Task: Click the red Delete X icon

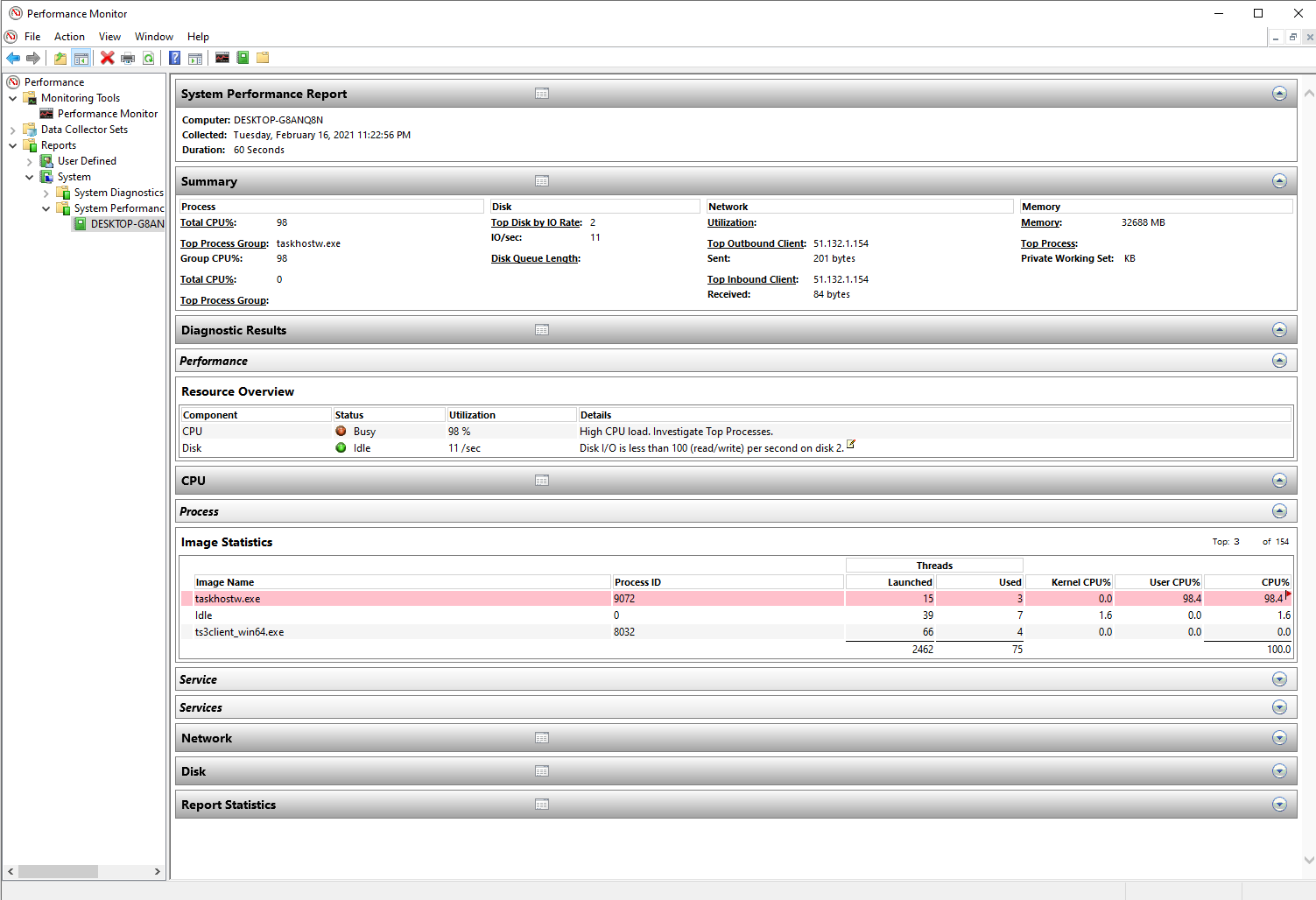Action: pyautogui.click(x=107, y=58)
